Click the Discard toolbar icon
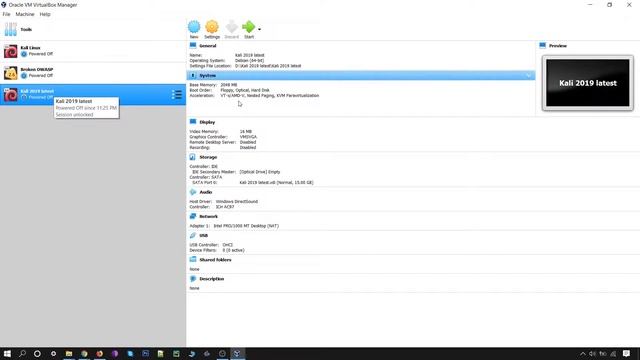This screenshot has width=640, height=360. click(231, 27)
